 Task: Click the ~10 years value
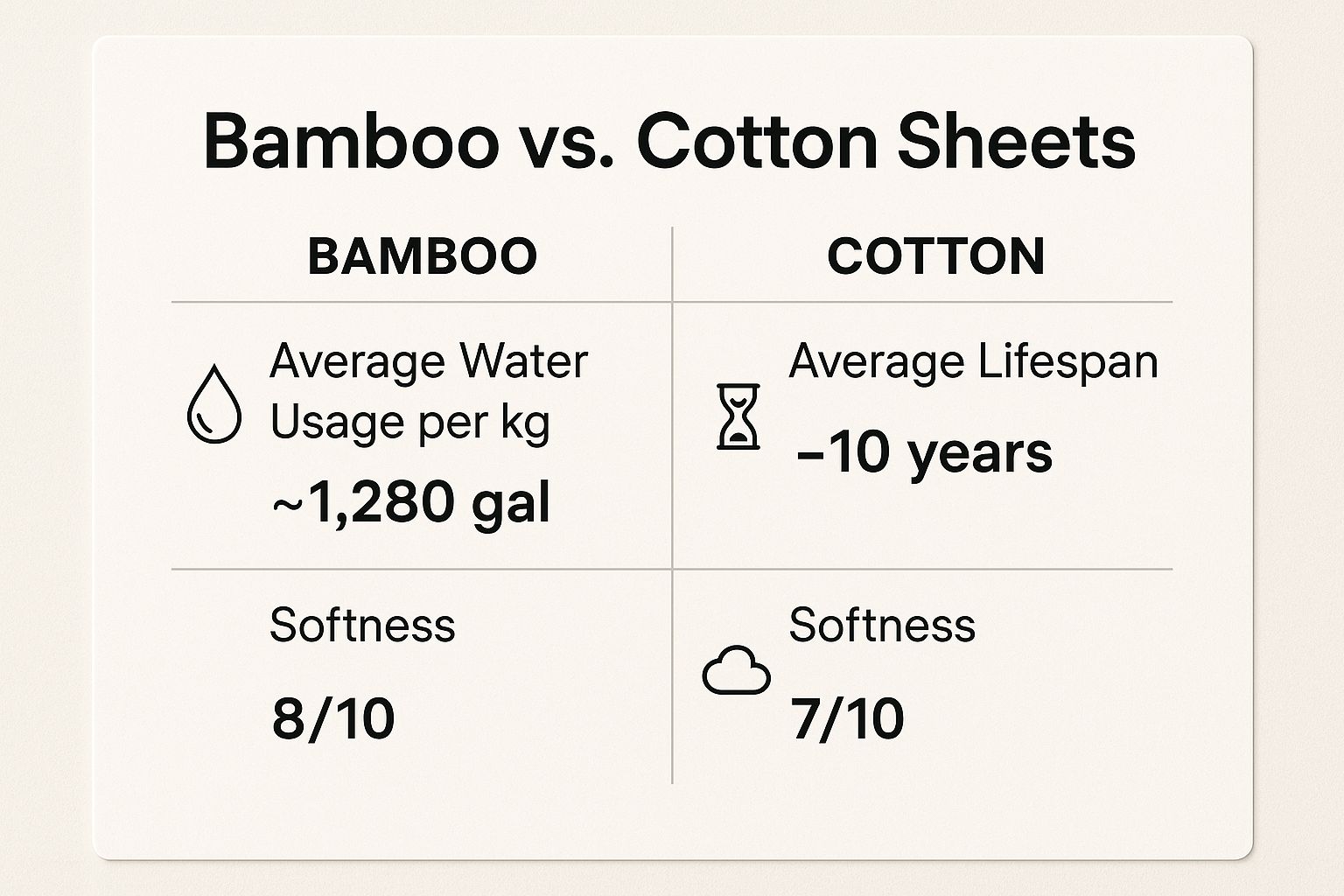tap(924, 454)
